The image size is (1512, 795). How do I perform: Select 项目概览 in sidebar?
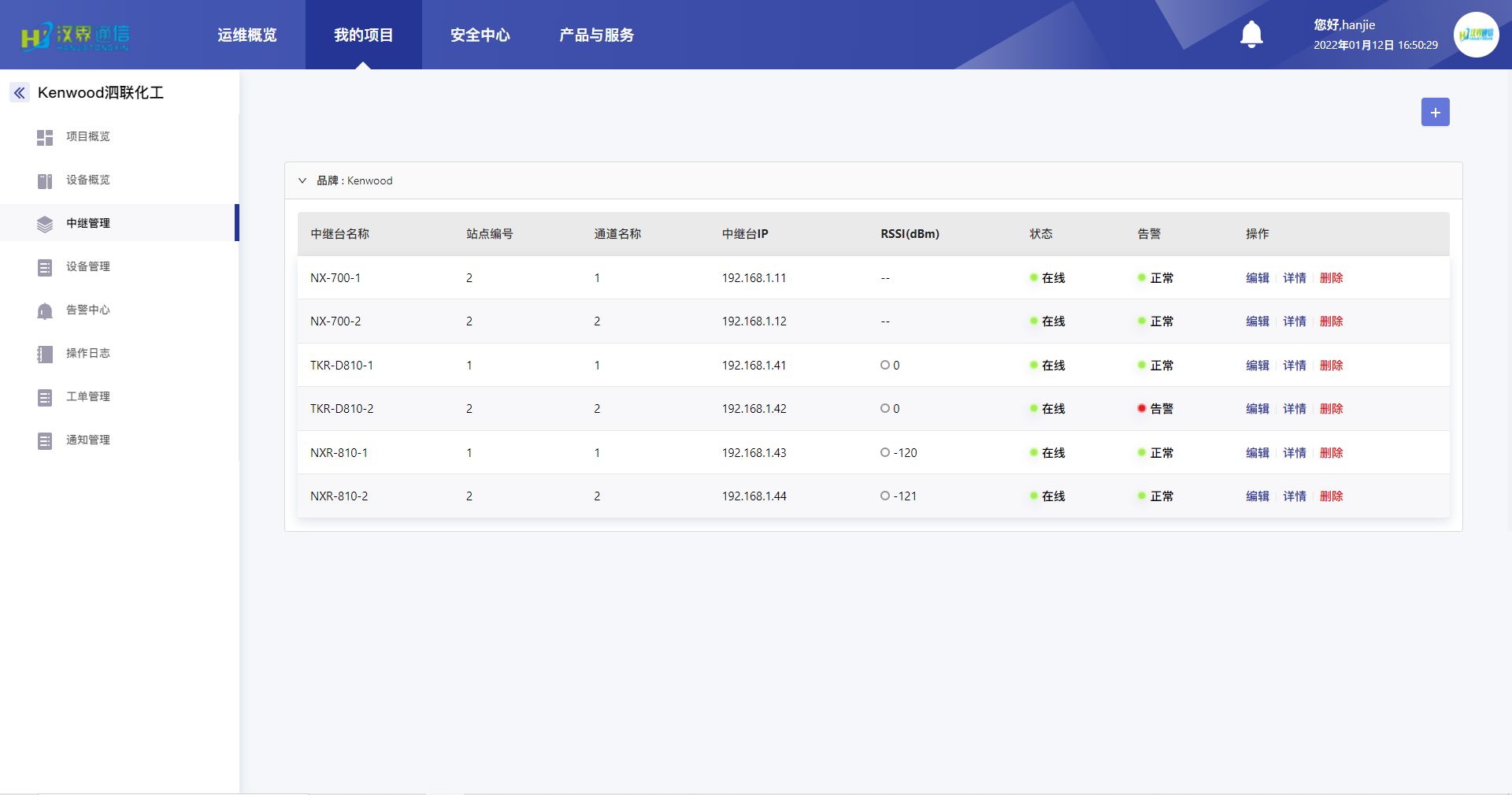pyautogui.click(x=88, y=136)
